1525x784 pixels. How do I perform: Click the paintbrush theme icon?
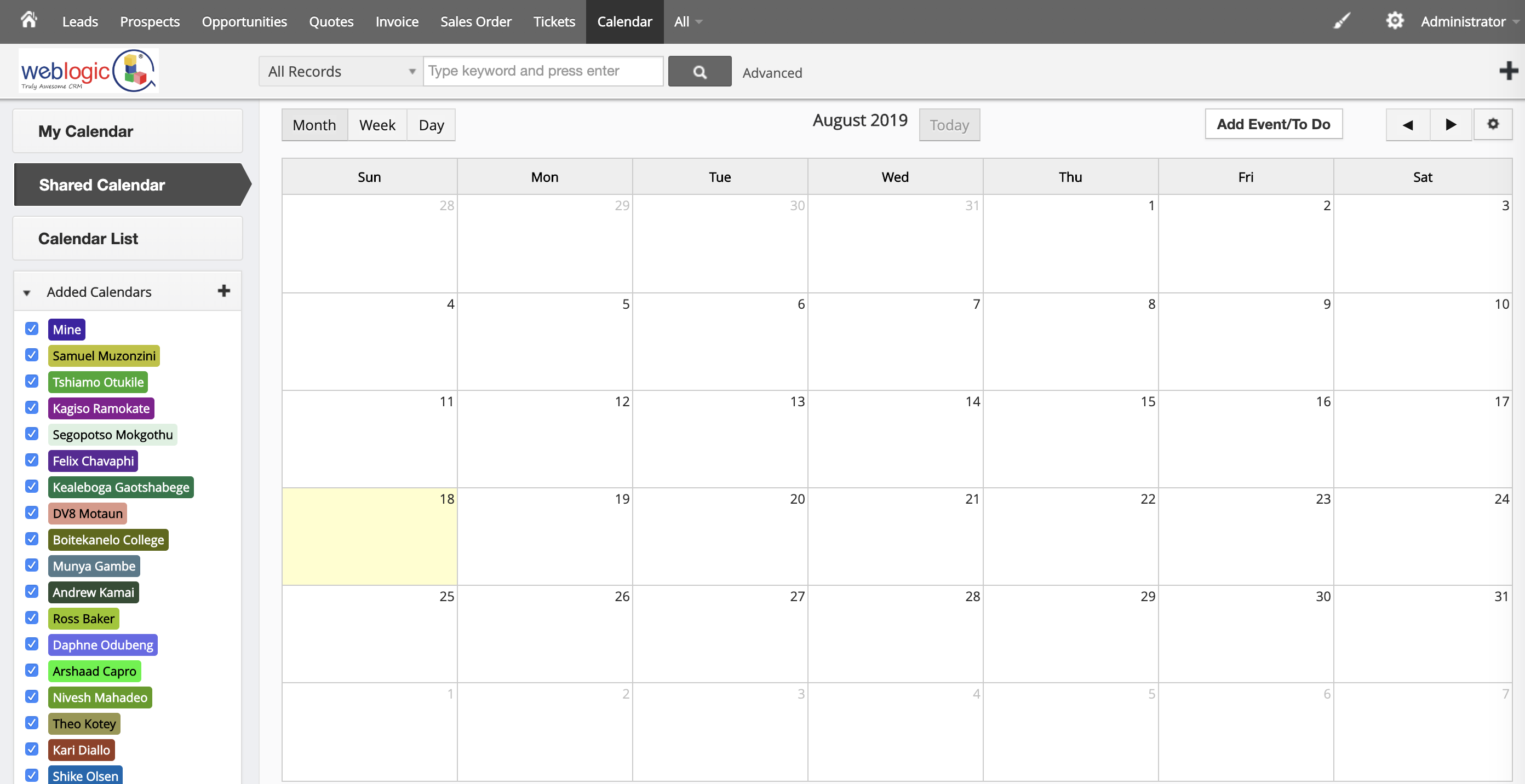coord(1342,20)
